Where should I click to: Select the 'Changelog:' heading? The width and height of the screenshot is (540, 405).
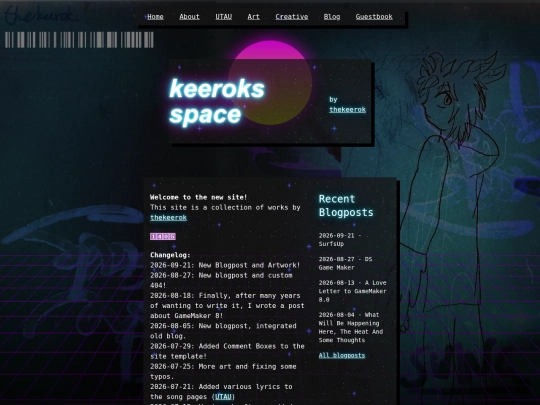tap(170, 255)
